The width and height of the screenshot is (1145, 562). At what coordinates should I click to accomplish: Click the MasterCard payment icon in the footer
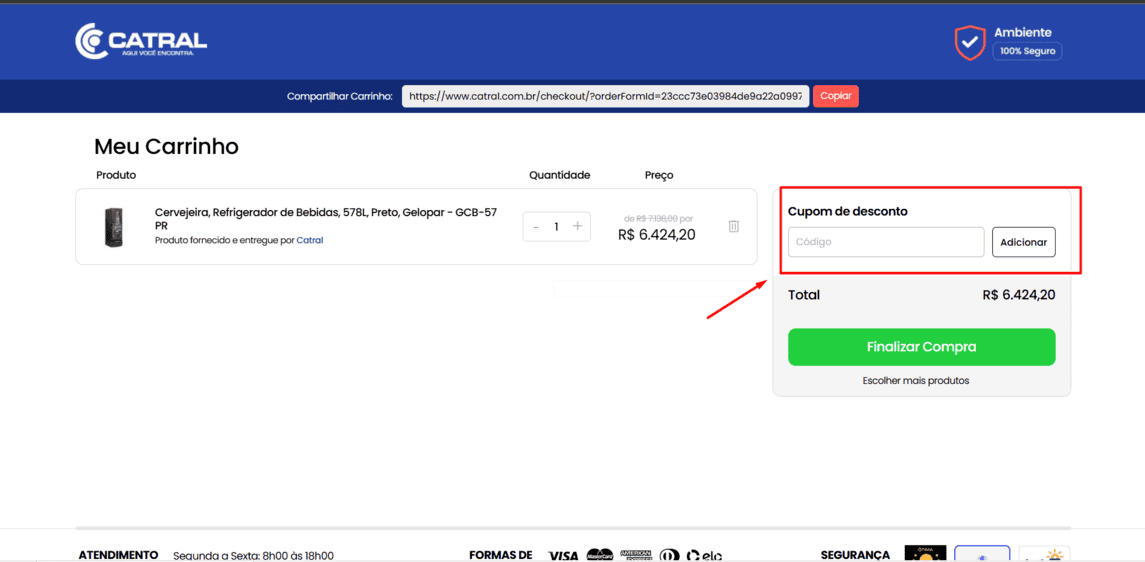[x=600, y=555]
